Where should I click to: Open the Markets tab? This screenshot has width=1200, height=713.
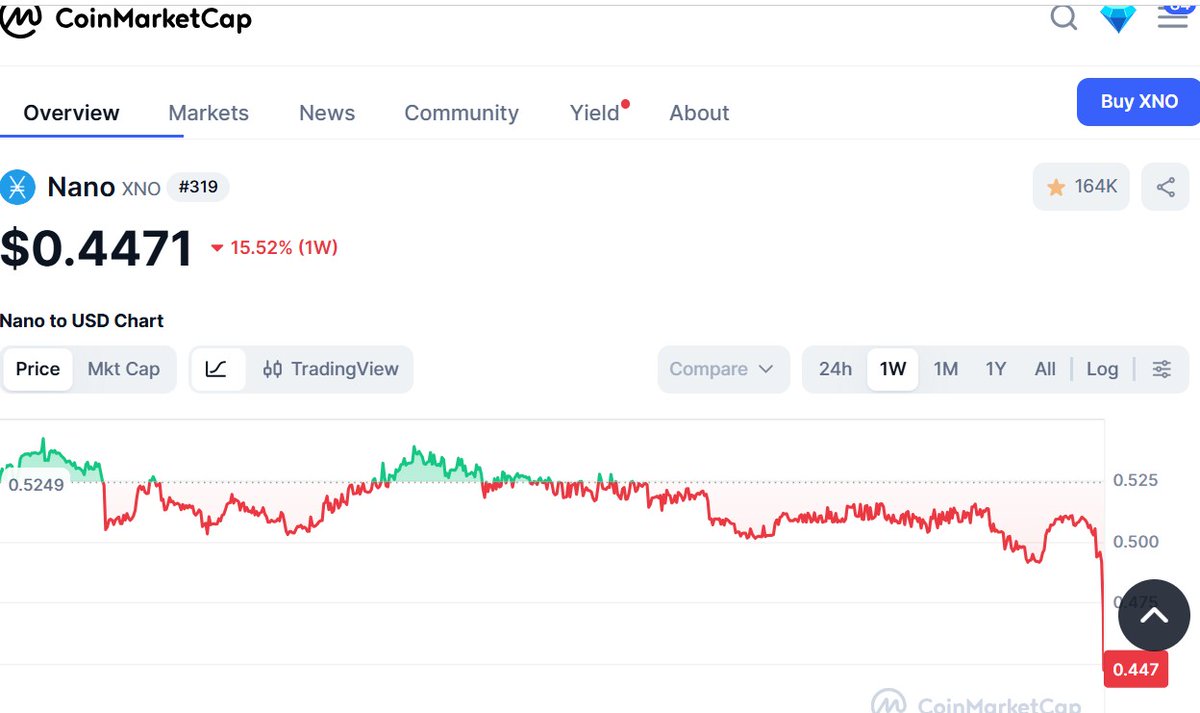pyautogui.click(x=208, y=113)
